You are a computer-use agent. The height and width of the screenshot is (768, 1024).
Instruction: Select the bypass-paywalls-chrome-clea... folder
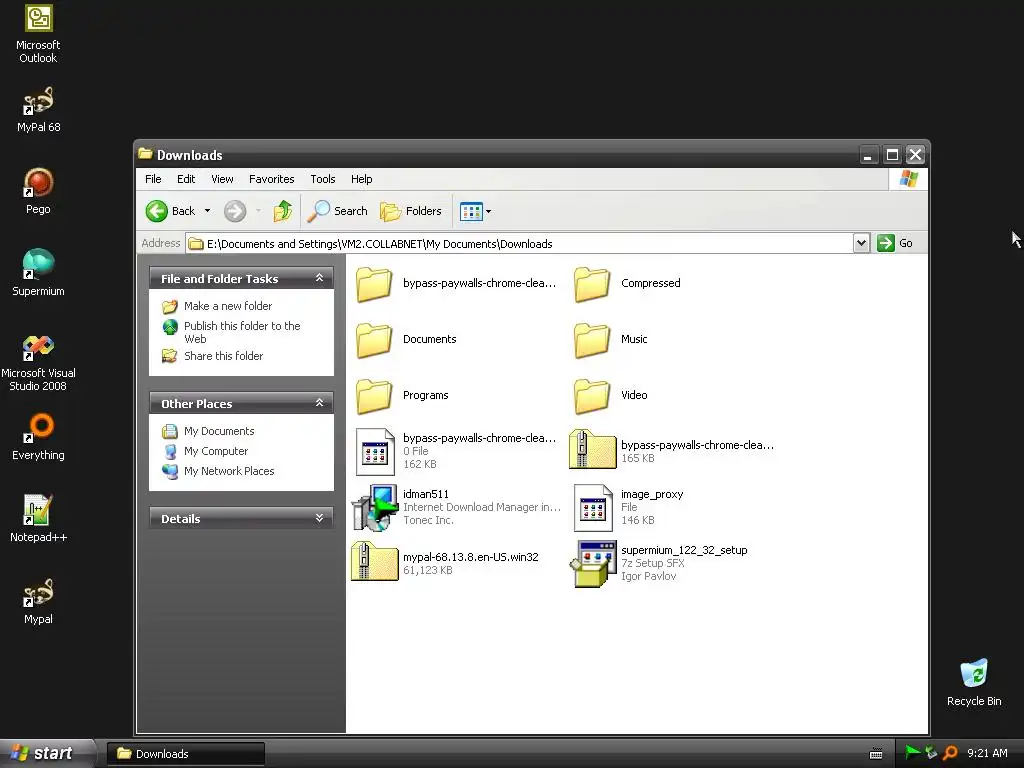pos(456,283)
